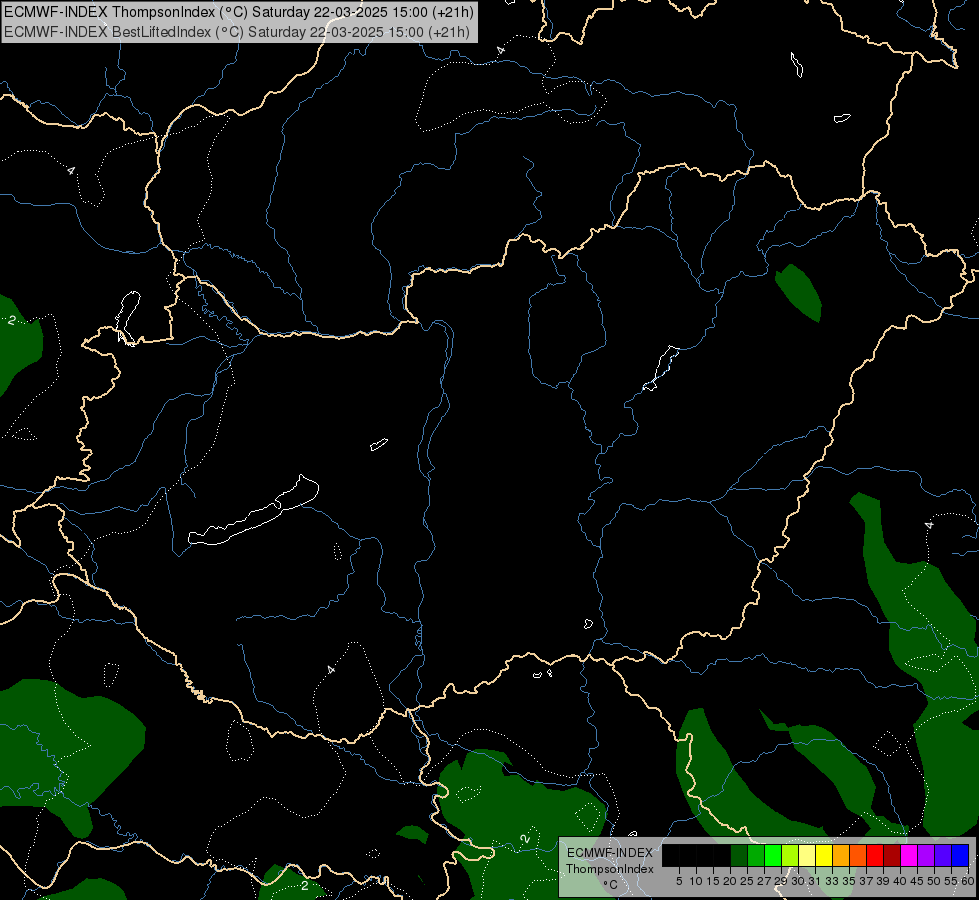Image resolution: width=979 pixels, height=900 pixels.
Task: Click the legend tick value 30
Action: click(x=797, y=881)
